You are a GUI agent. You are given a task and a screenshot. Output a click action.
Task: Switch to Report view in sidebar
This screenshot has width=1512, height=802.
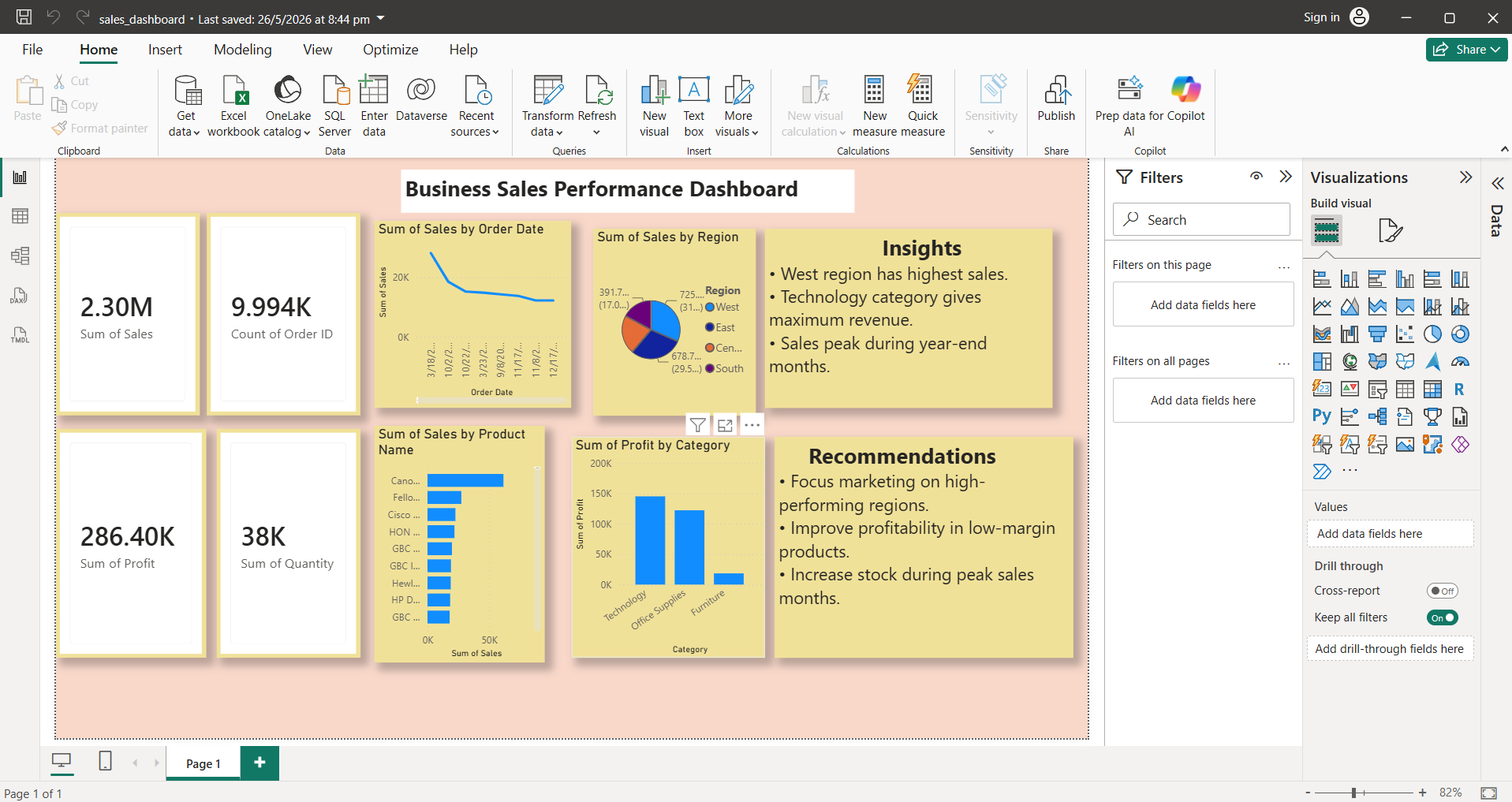(21, 177)
